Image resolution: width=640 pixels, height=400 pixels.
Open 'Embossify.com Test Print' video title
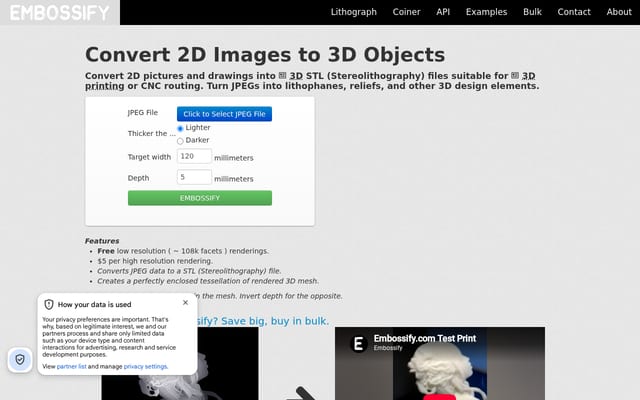(424, 338)
